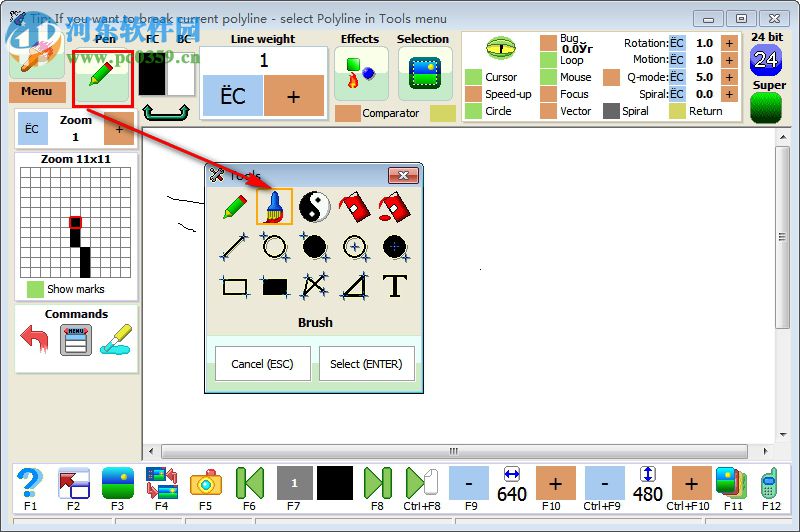Increase the Rotation value
Viewport: 800px width, 532px height.
(x=730, y=43)
